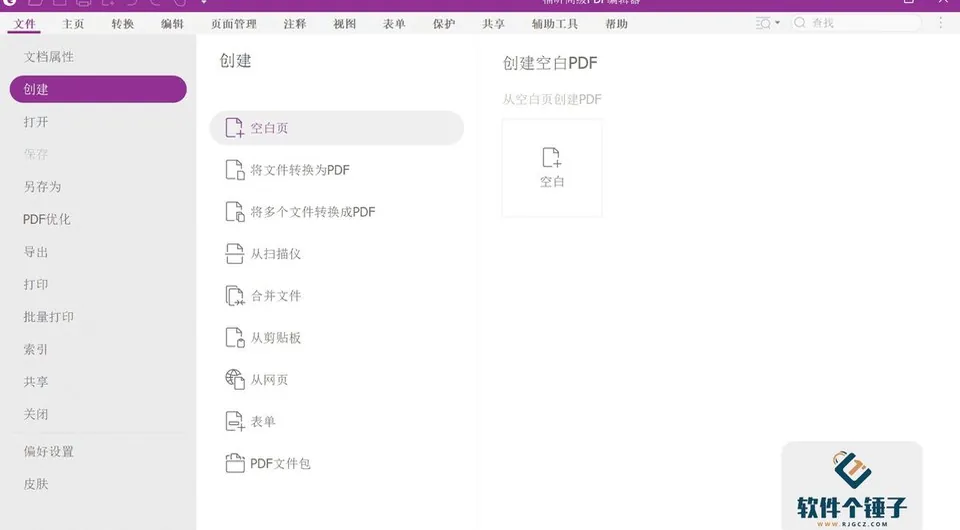This screenshot has width=960, height=530.
Task: Switch to the 视图 tab
Action: pos(344,24)
